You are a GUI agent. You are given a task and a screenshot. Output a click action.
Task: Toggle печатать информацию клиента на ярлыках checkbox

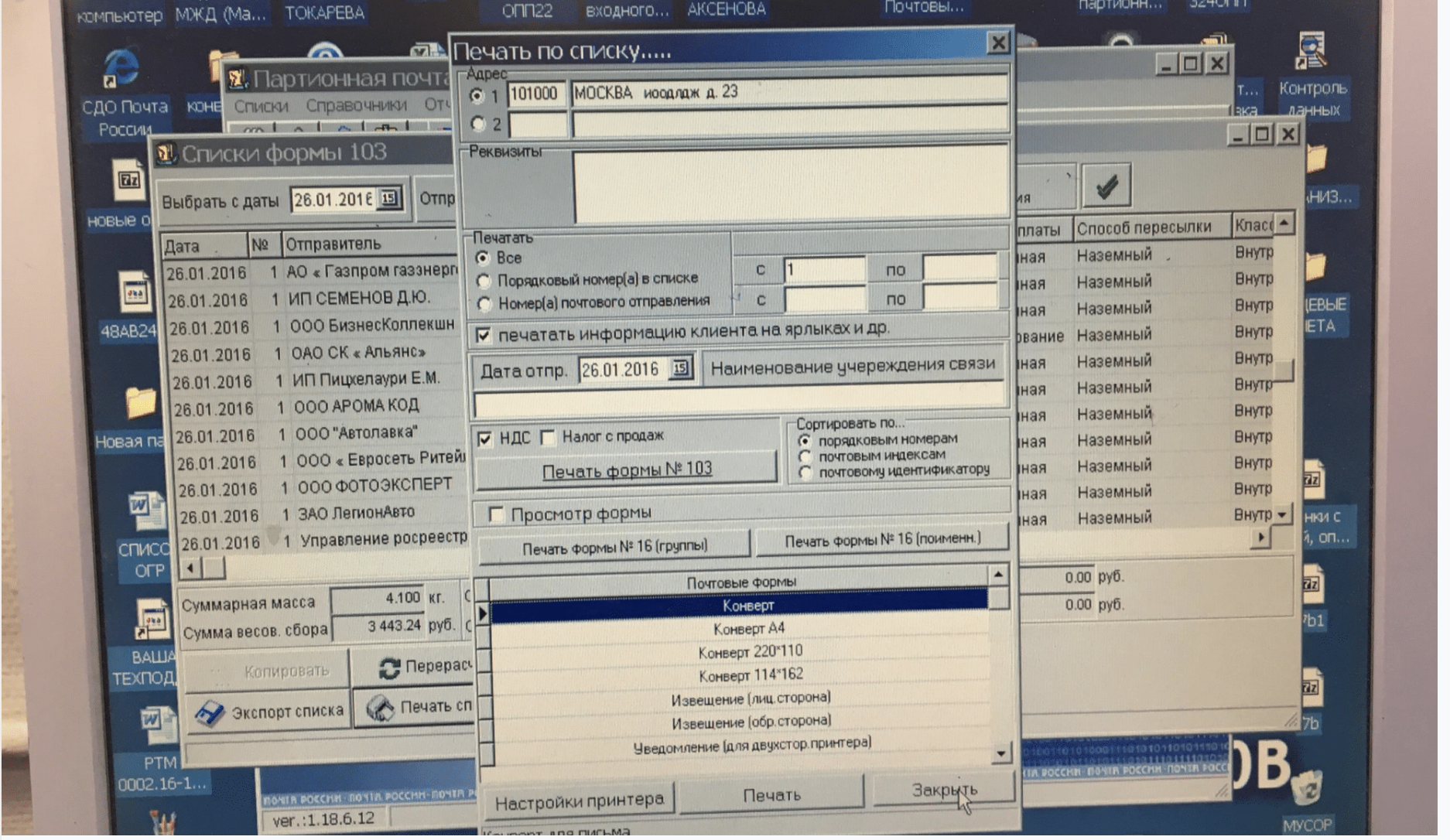click(484, 335)
